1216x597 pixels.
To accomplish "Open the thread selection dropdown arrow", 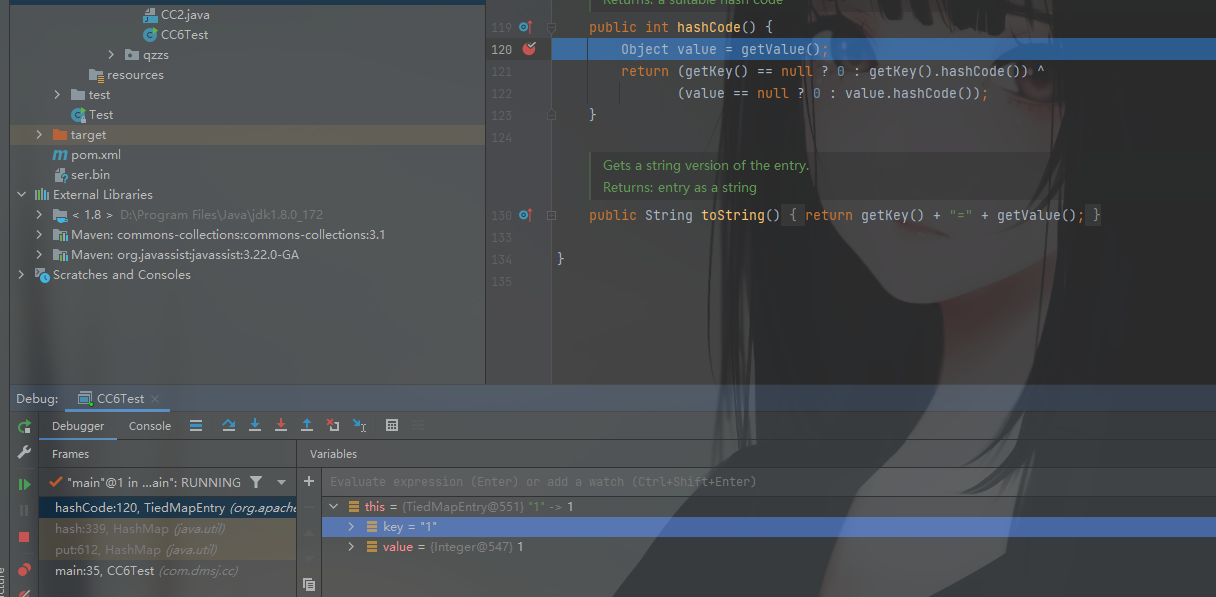I will point(281,482).
